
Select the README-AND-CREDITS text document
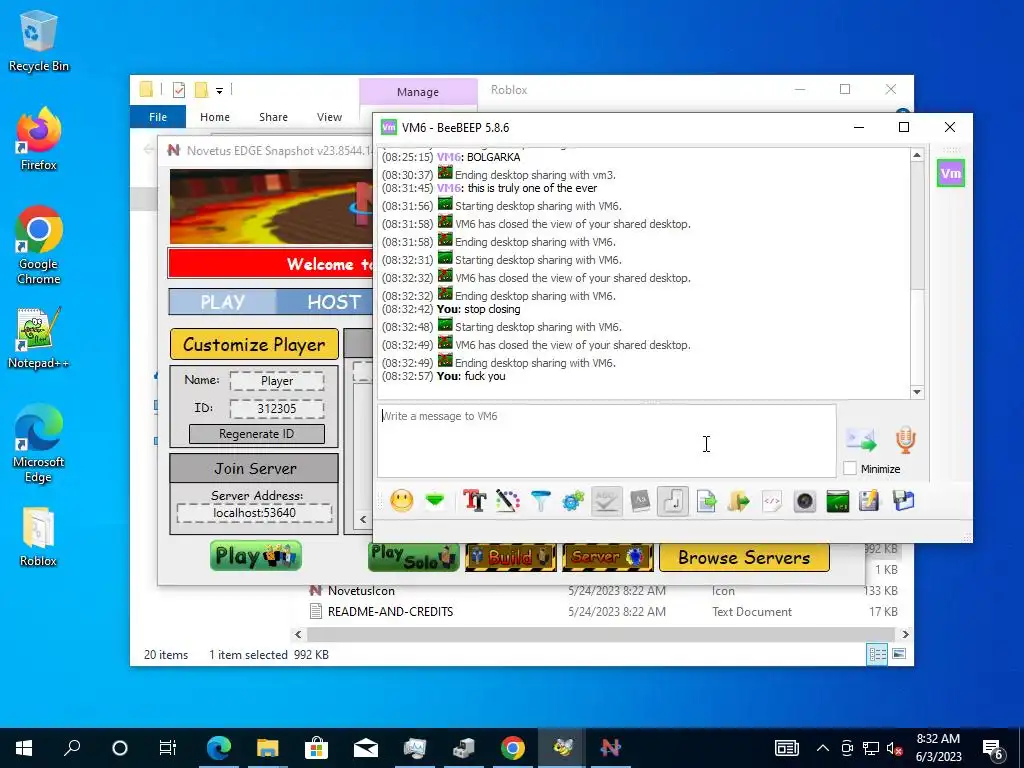coord(390,611)
